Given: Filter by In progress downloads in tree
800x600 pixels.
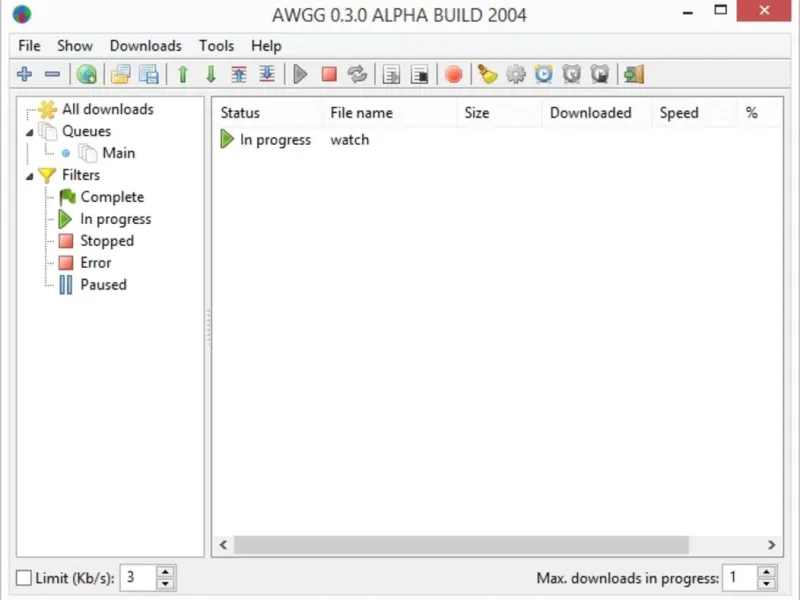Looking at the screenshot, I should (115, 219).
